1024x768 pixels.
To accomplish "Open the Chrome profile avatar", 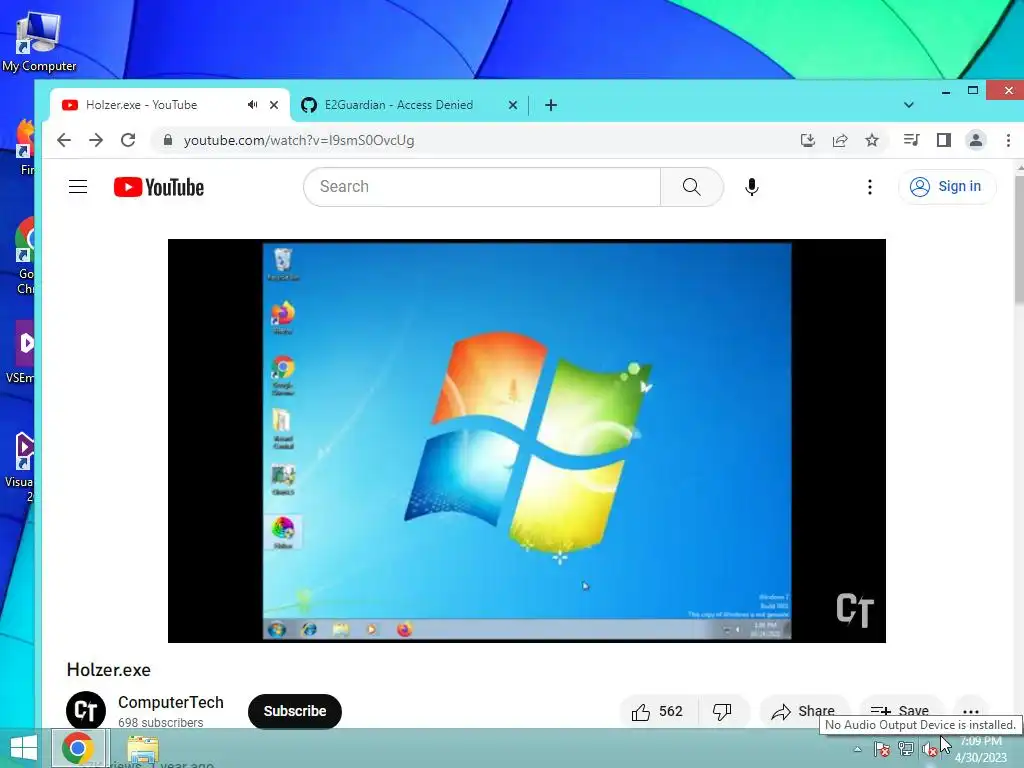I will pyautogui.click(x=976, y=140).
